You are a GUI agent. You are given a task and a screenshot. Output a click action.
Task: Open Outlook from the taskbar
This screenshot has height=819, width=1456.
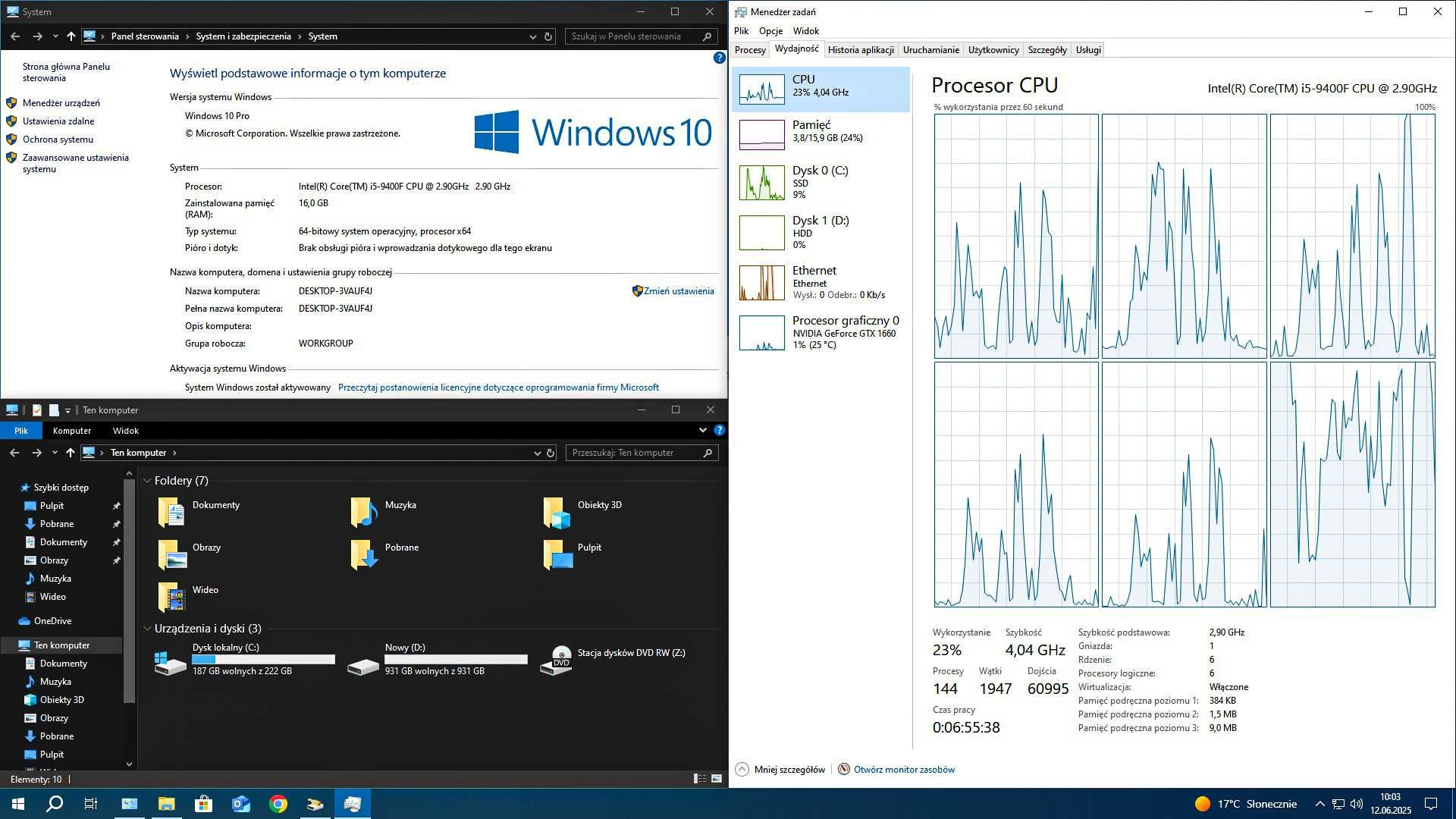241,804
